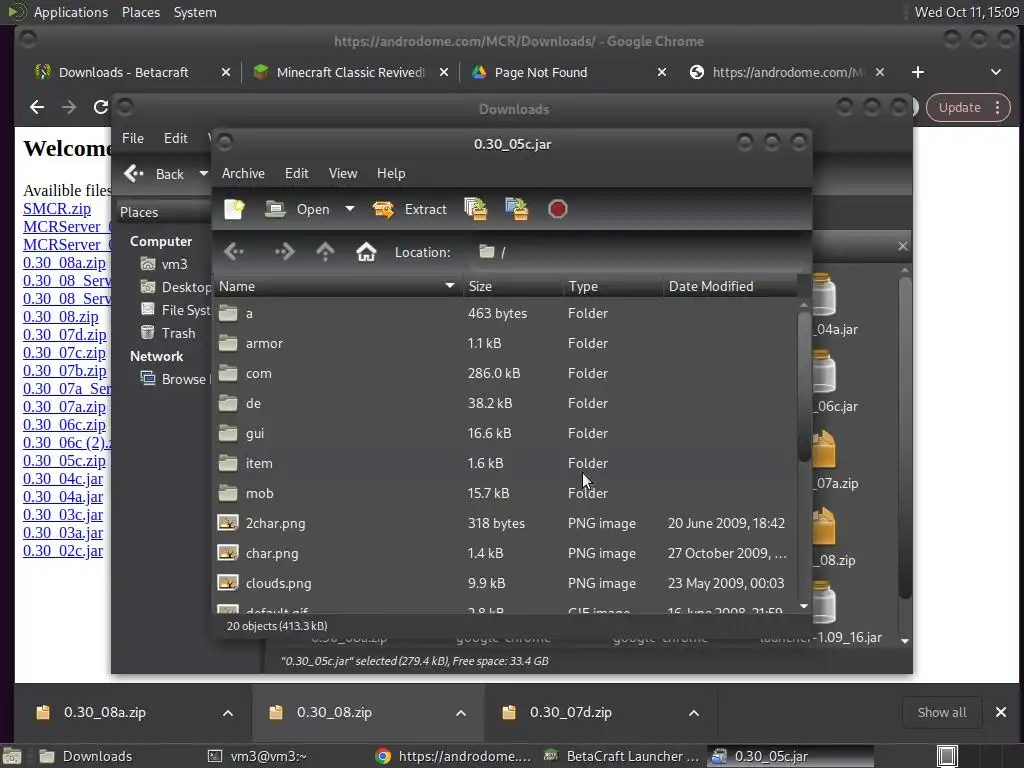Select the de folder

505,404
